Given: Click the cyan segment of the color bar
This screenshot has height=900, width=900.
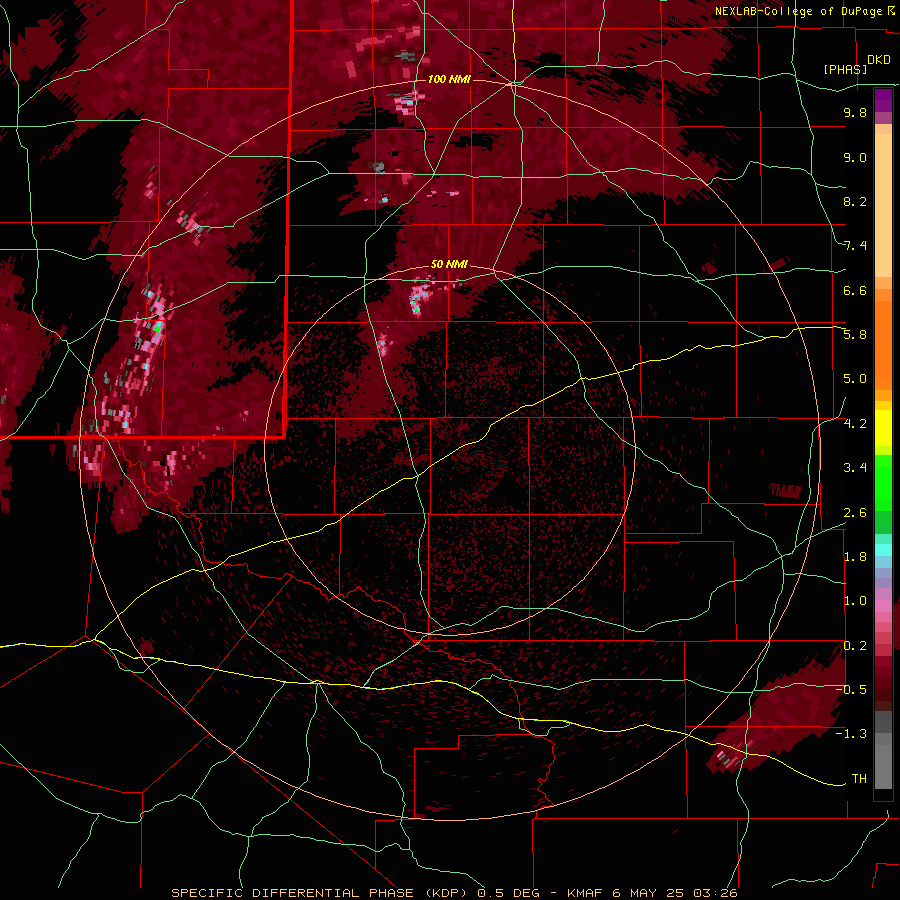Looking at the screenshot, I should (x=883, y=550).
